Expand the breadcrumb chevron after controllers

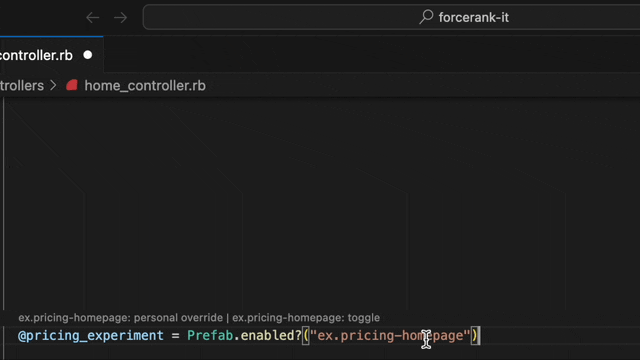(x=53, y=86)
